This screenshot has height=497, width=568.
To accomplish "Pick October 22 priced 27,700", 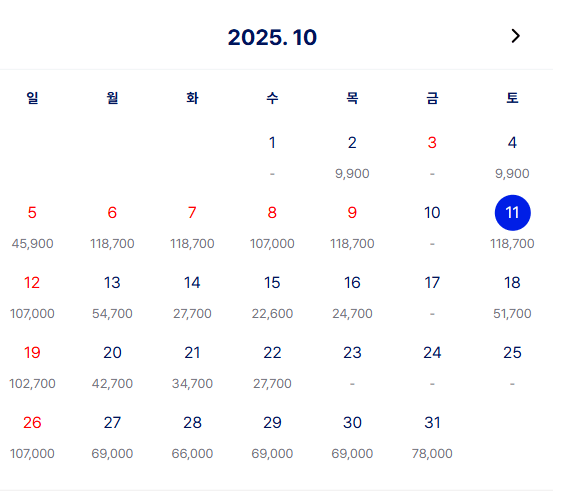I will click(272, 367).
